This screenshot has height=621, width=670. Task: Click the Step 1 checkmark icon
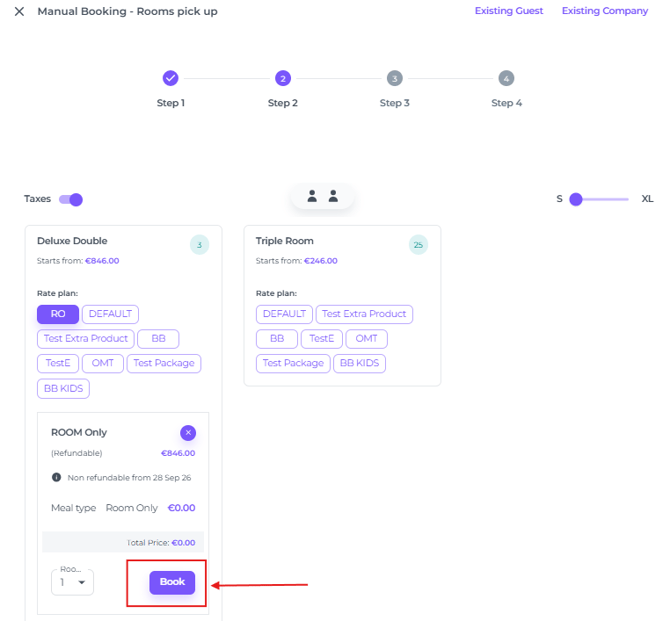[170, 78]
